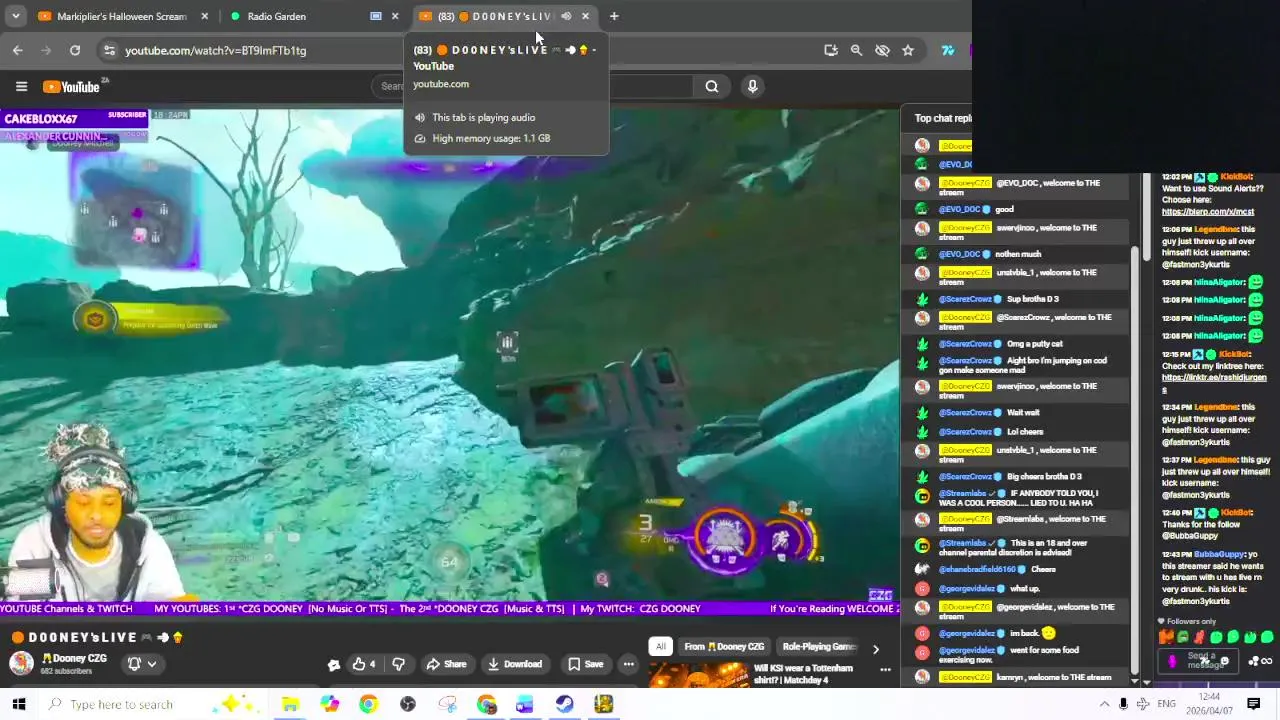
Task: Show hidden system tray icons
Action: [x=1104, y=704]
